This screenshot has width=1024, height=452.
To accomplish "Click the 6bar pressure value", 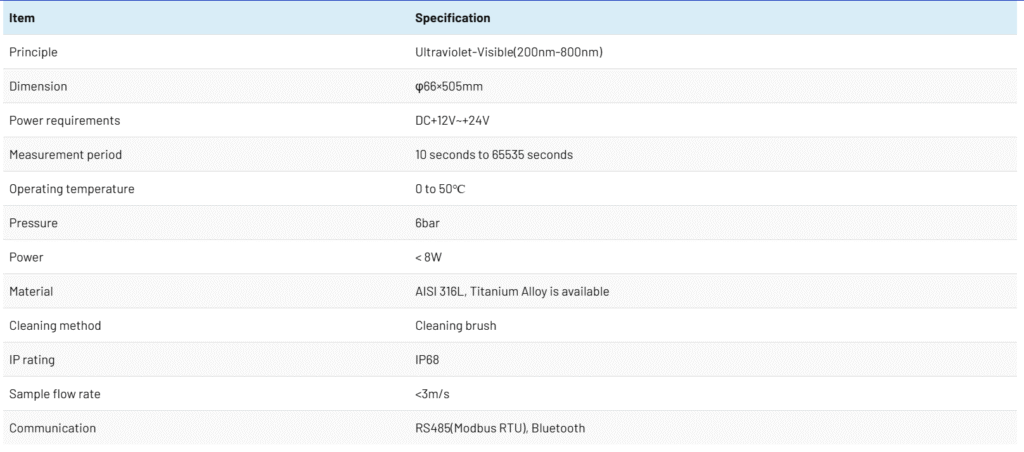I will pos(428,223).
